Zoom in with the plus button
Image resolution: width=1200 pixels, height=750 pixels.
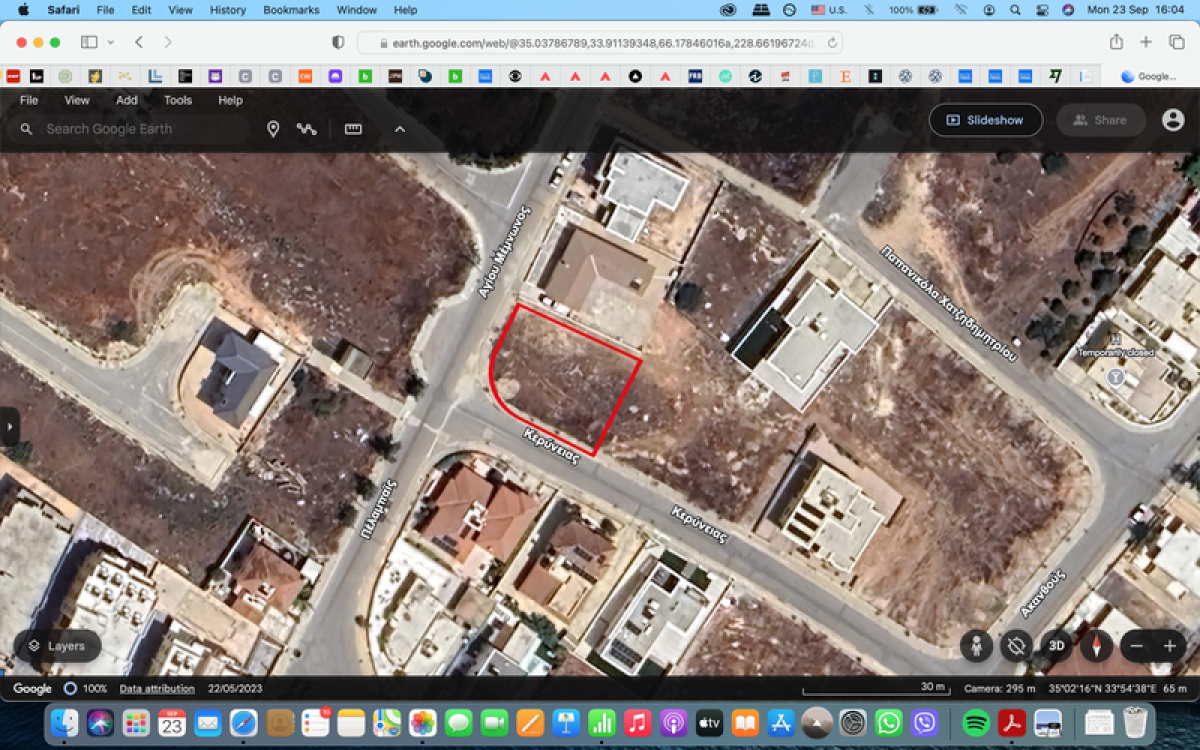pyautogui.click(x=1169, y=646)
